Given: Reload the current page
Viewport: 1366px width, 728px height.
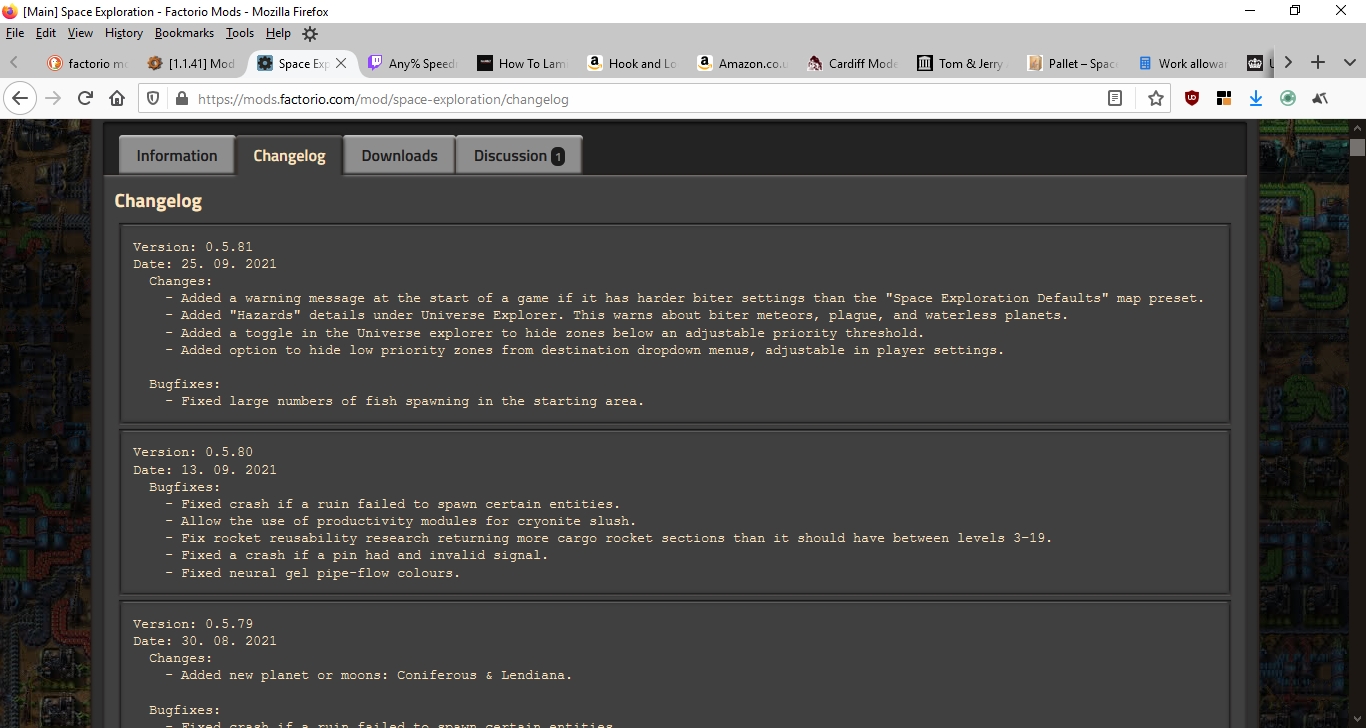Looking at the screenshot, I should pos(85,98).
